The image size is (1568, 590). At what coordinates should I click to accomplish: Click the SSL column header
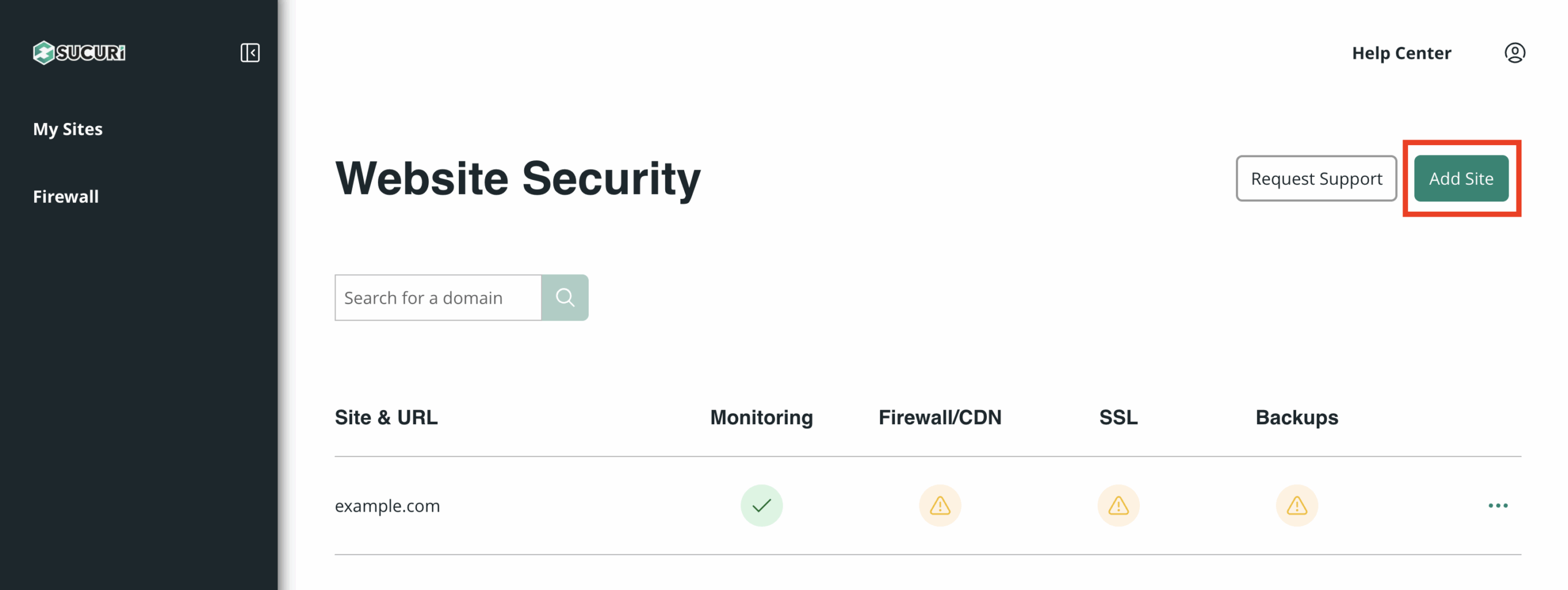point(1118,417)
